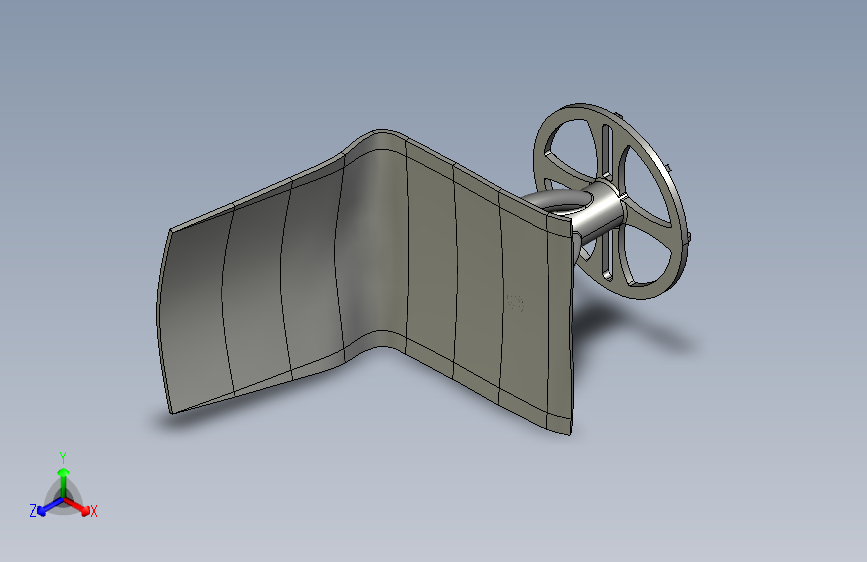Select the small tab on the wheel's right rim
This screenshot has width=867, height=562.
point(689,237)
